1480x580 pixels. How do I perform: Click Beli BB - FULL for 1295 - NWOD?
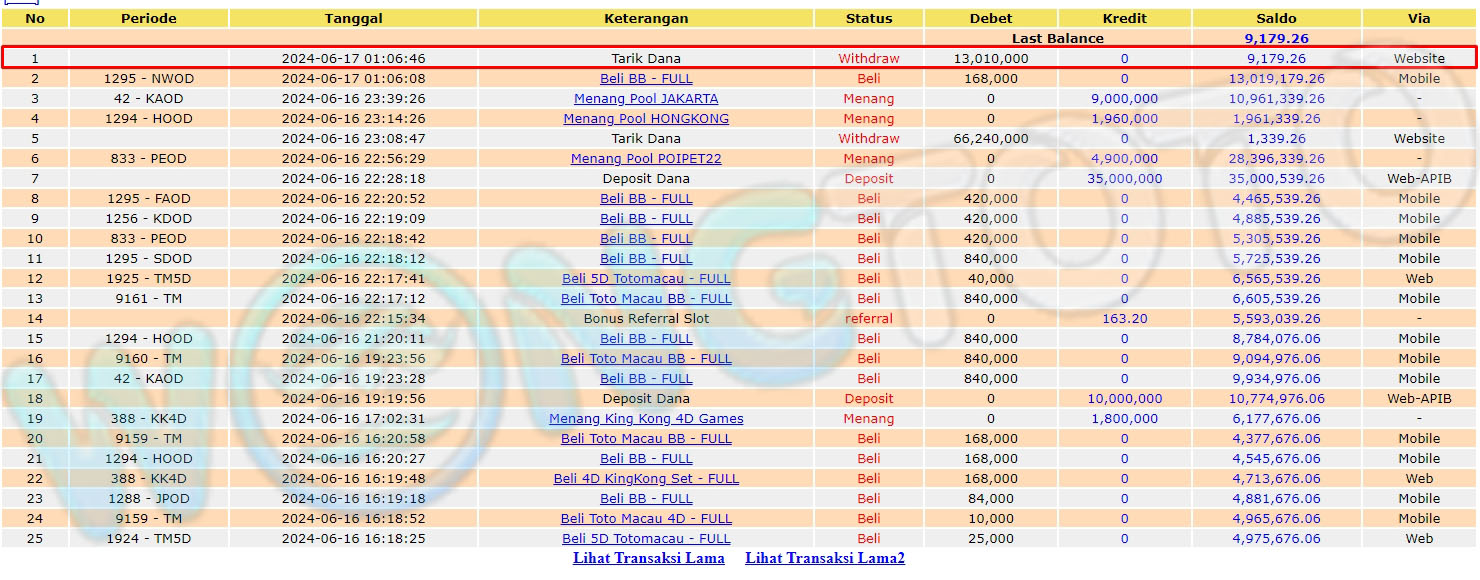point(646,79)
